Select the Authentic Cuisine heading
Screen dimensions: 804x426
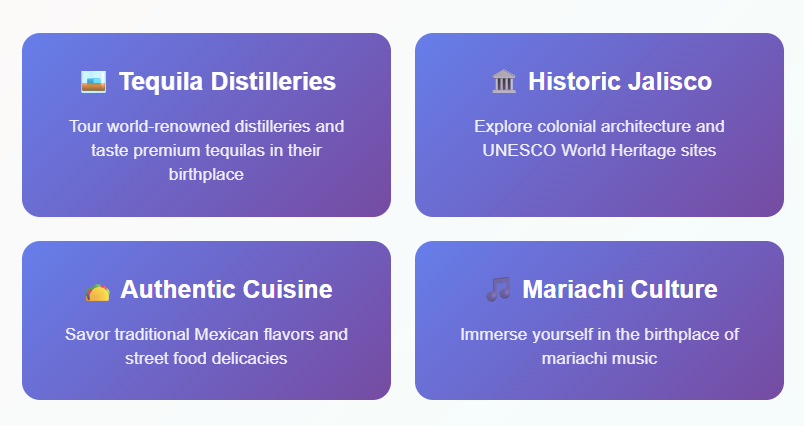tap(226, 289)
